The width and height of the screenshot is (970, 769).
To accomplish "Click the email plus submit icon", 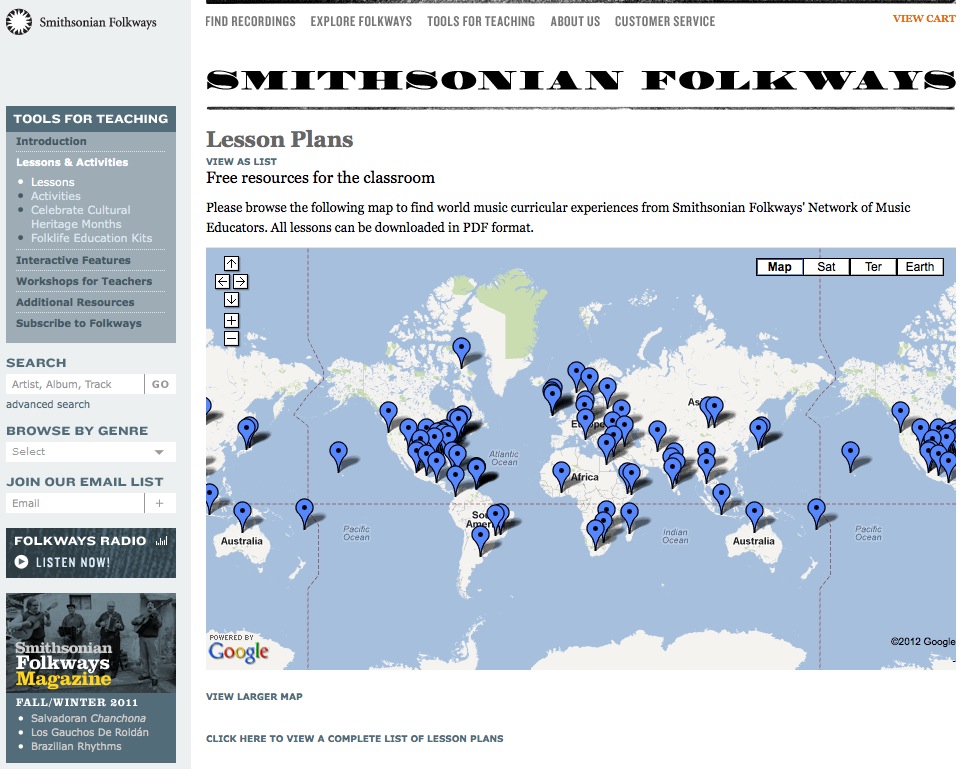I will pos(160,503).
